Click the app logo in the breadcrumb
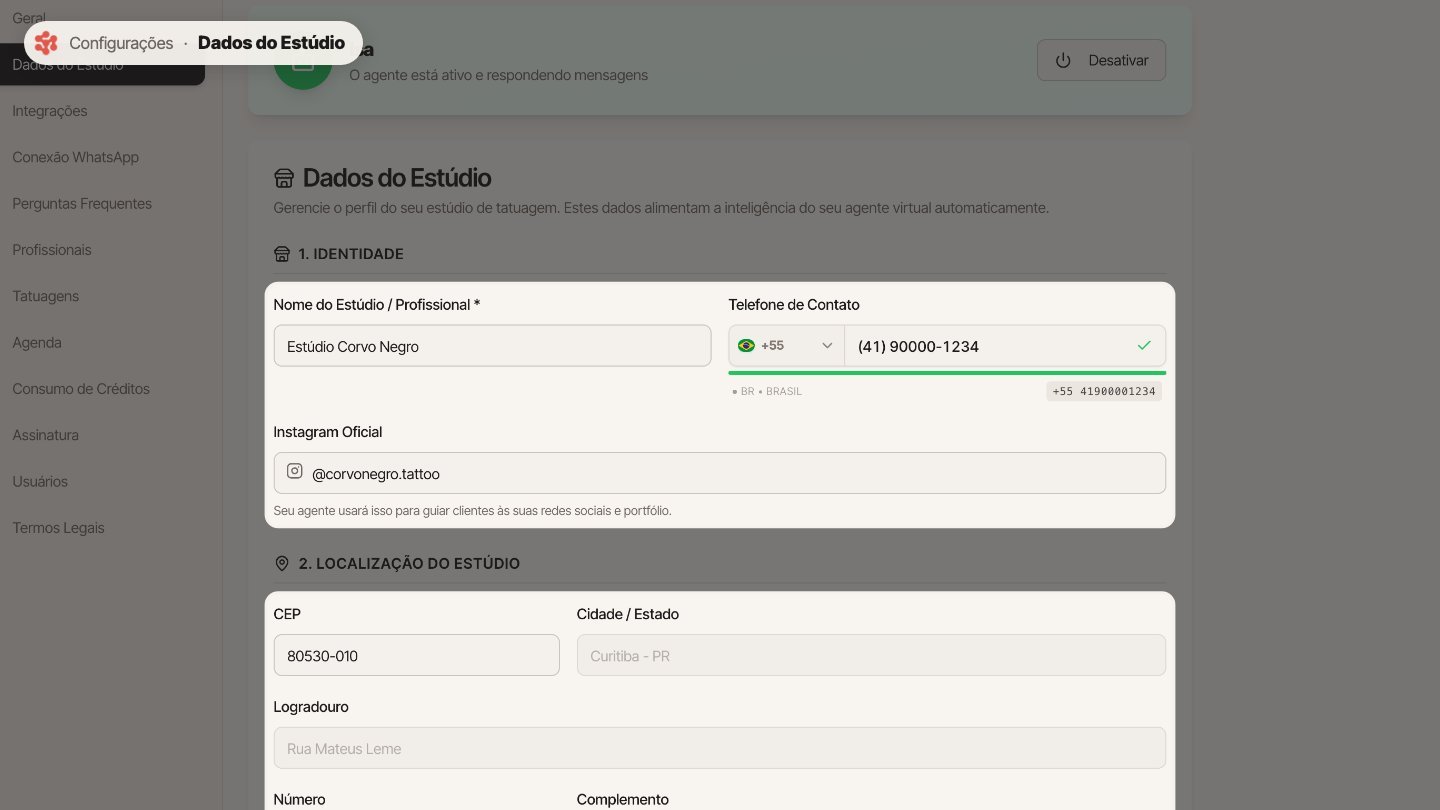 (x=46, y=43)
